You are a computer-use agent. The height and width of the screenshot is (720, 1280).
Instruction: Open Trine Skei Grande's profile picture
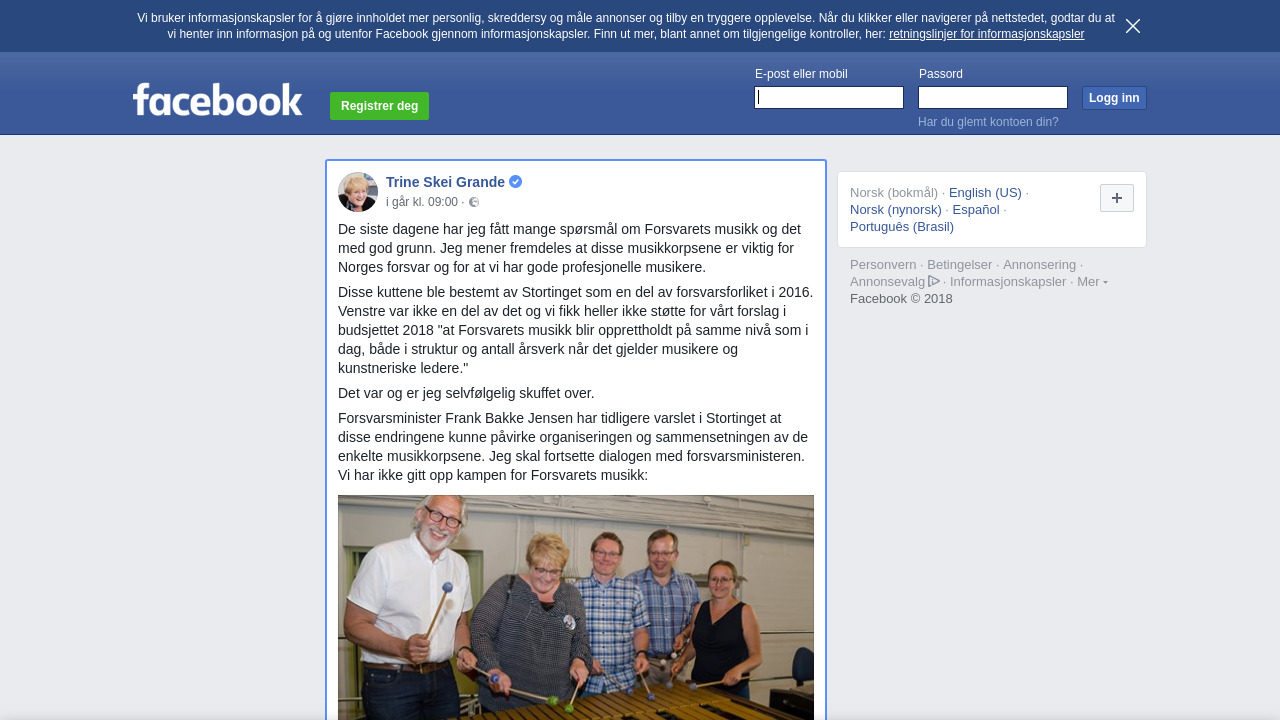[358, 192]
